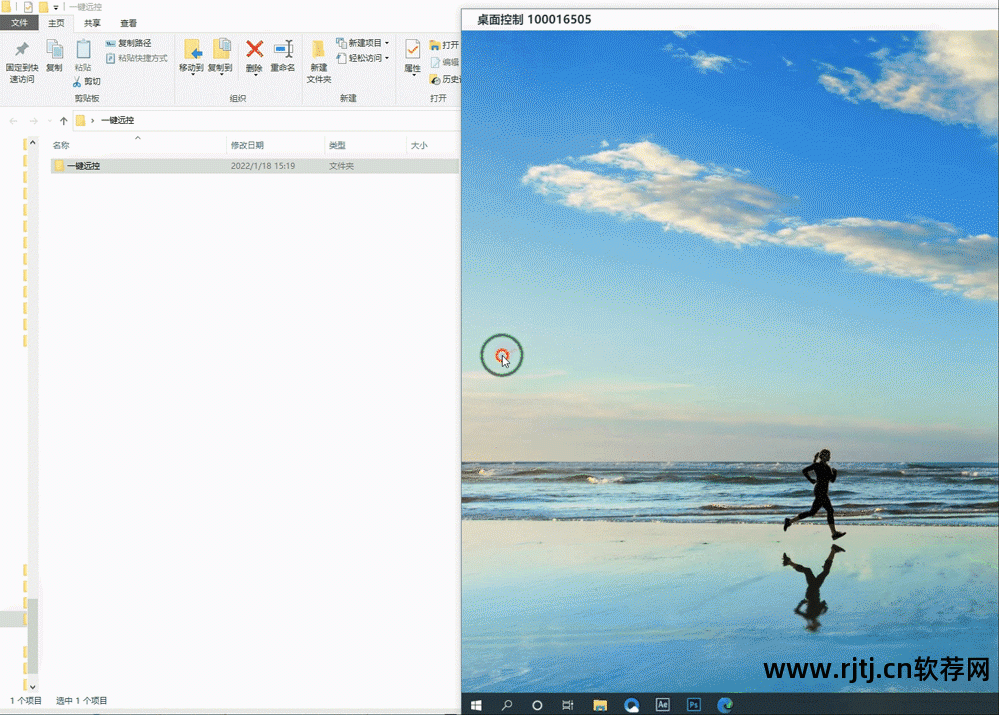999x715 pixels.
Task: Open the Easy Access dropdown
Action: tap(363, 58)
